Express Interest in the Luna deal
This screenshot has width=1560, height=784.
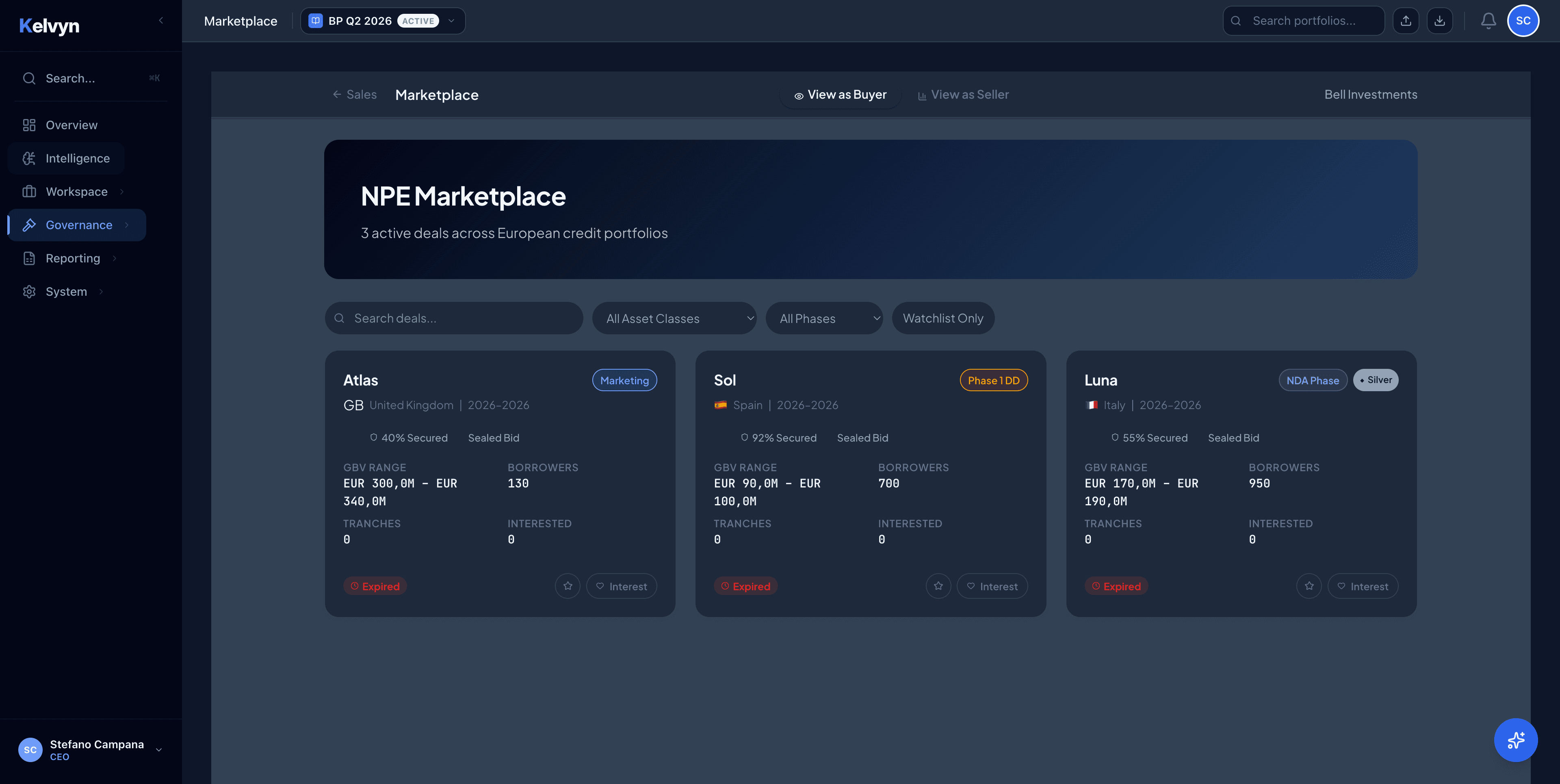tap(1363, 585)
